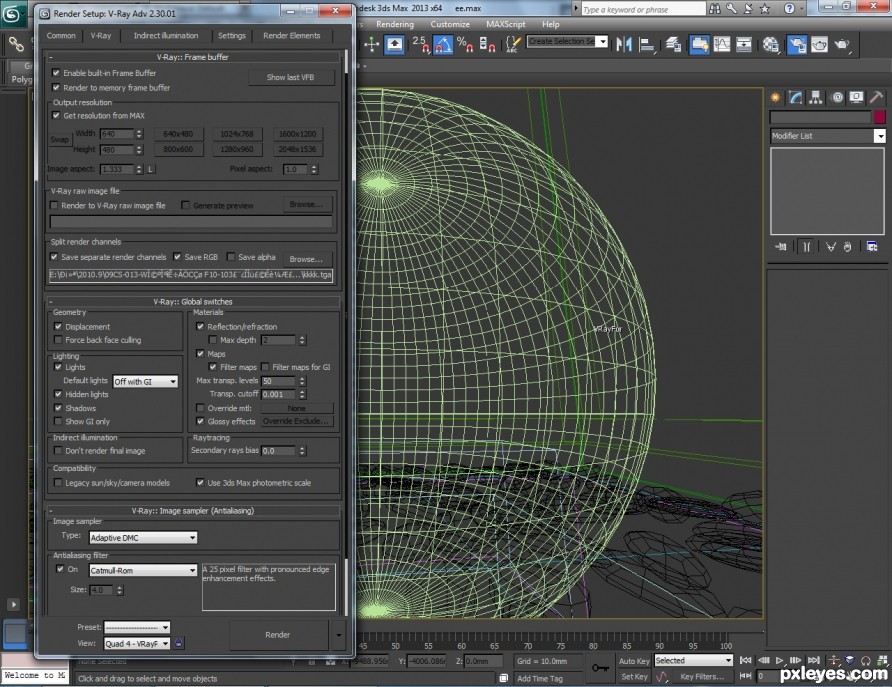892x687 pixels.
Task: Open Render Setup from the toolbar
Action: point(796,44)
